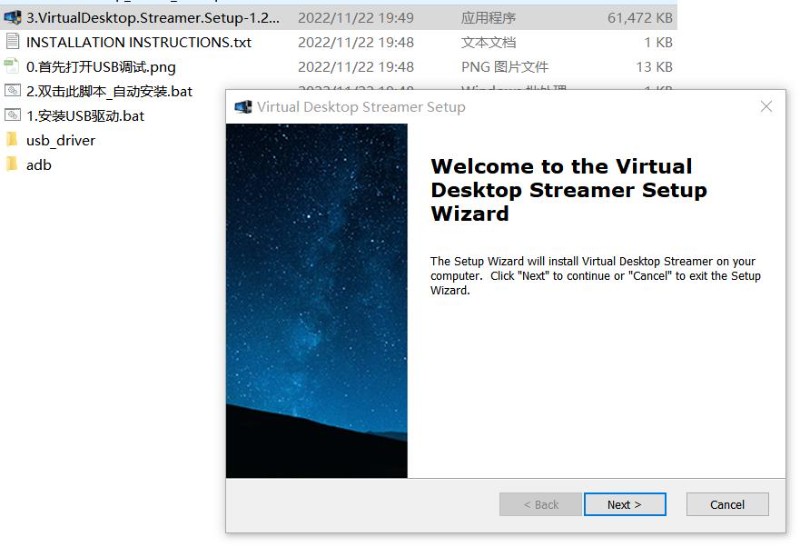Screen dimensions: 800x547
Task: Click file name INSTALLATION INSTRUCTIONS.txt
Action: tap(139, 42)
